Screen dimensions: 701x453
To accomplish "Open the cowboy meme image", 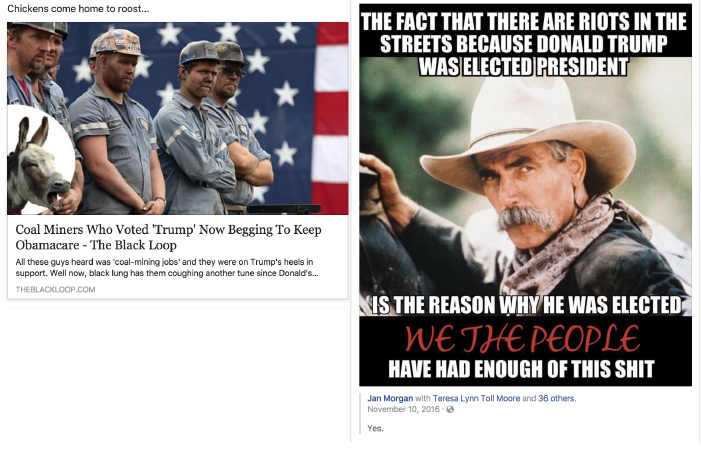I will 525,195.
